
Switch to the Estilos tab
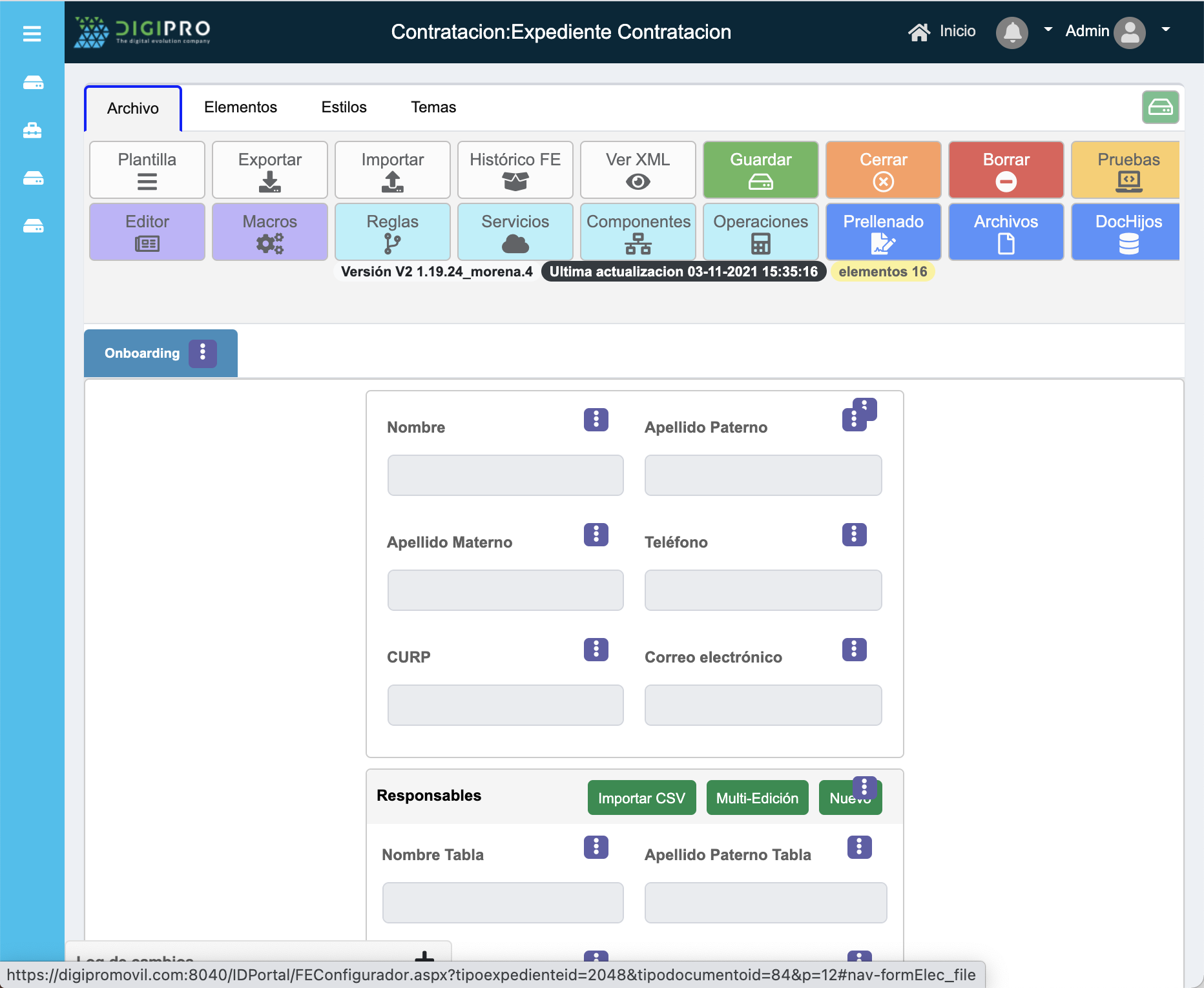[x=344, y=107]
